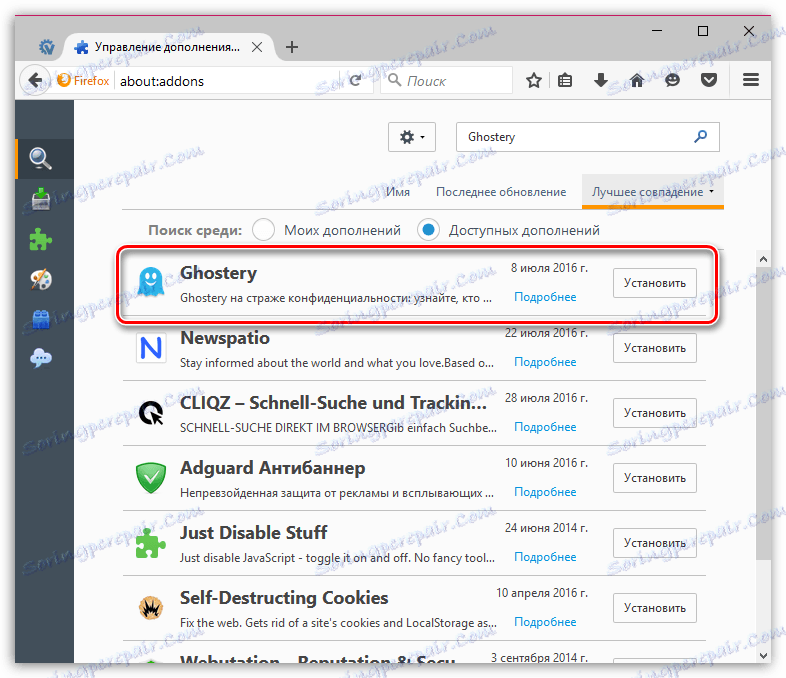Install CLIQZ with 'Установить' button

click(x=655, y=413)
